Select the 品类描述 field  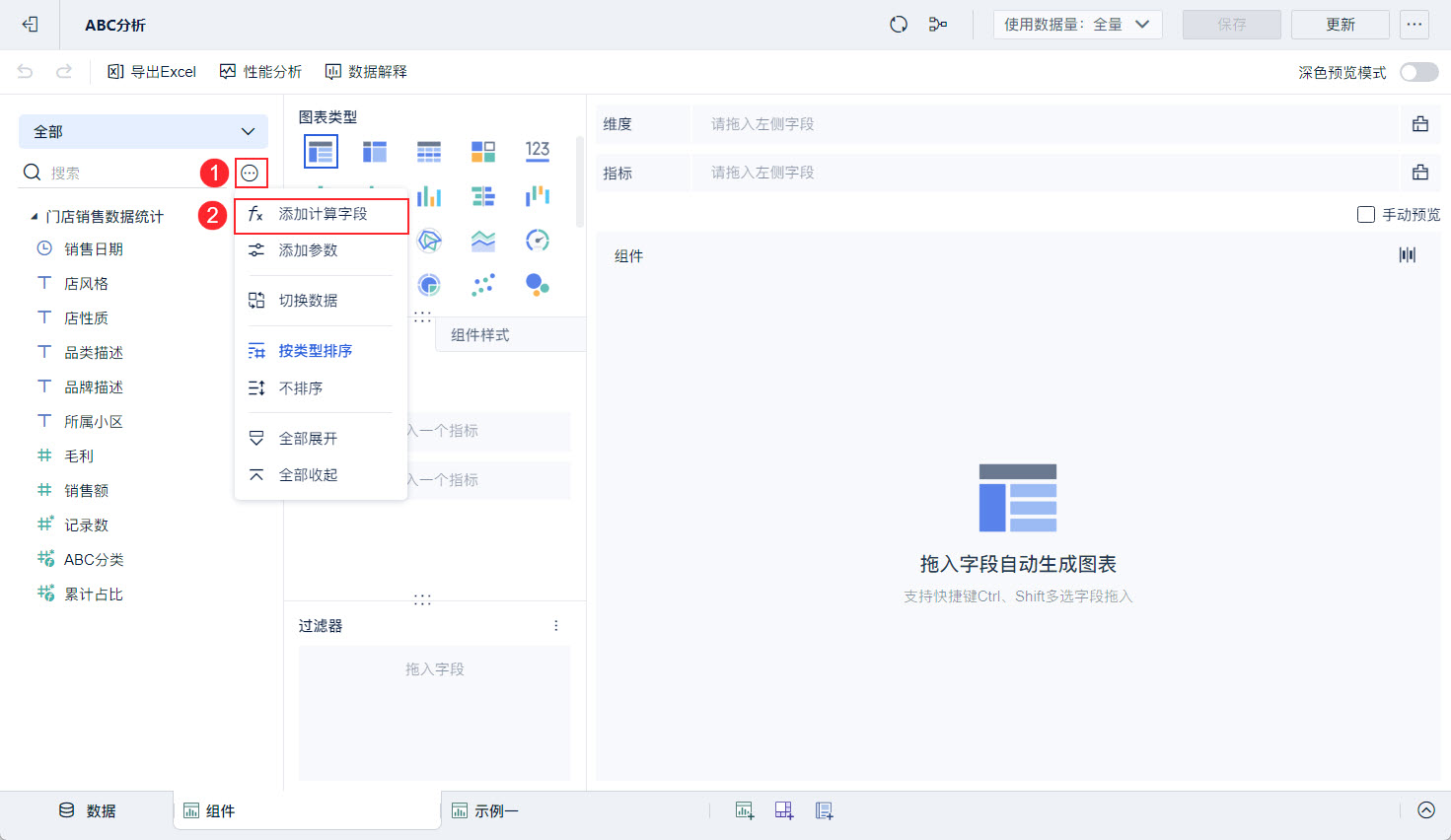click(x=94, y=353)
